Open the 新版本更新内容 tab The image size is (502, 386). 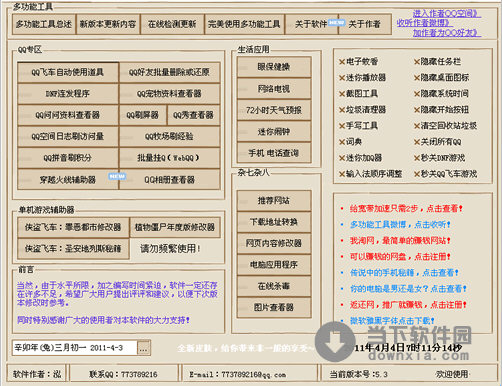click(108, 24)
